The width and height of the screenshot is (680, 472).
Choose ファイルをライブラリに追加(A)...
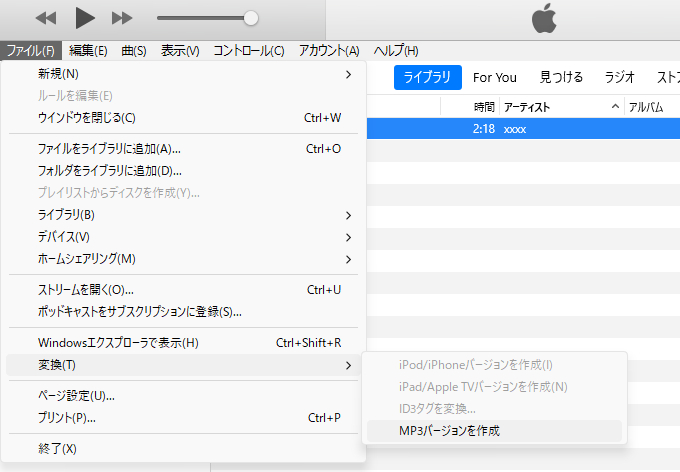click(x=183, y=149)
